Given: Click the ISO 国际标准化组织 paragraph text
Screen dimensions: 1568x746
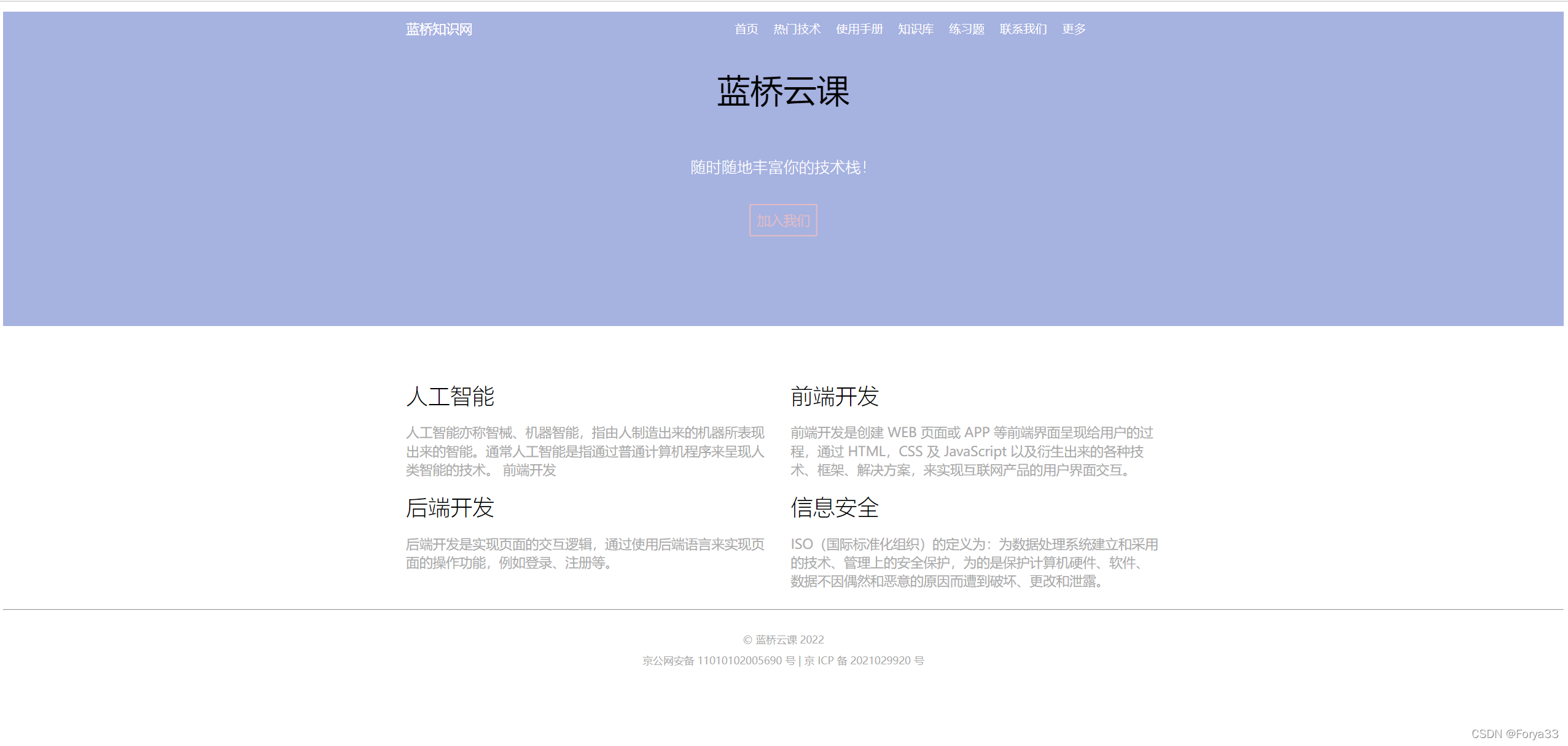Looking at the screenshot, I should point(973,563).
